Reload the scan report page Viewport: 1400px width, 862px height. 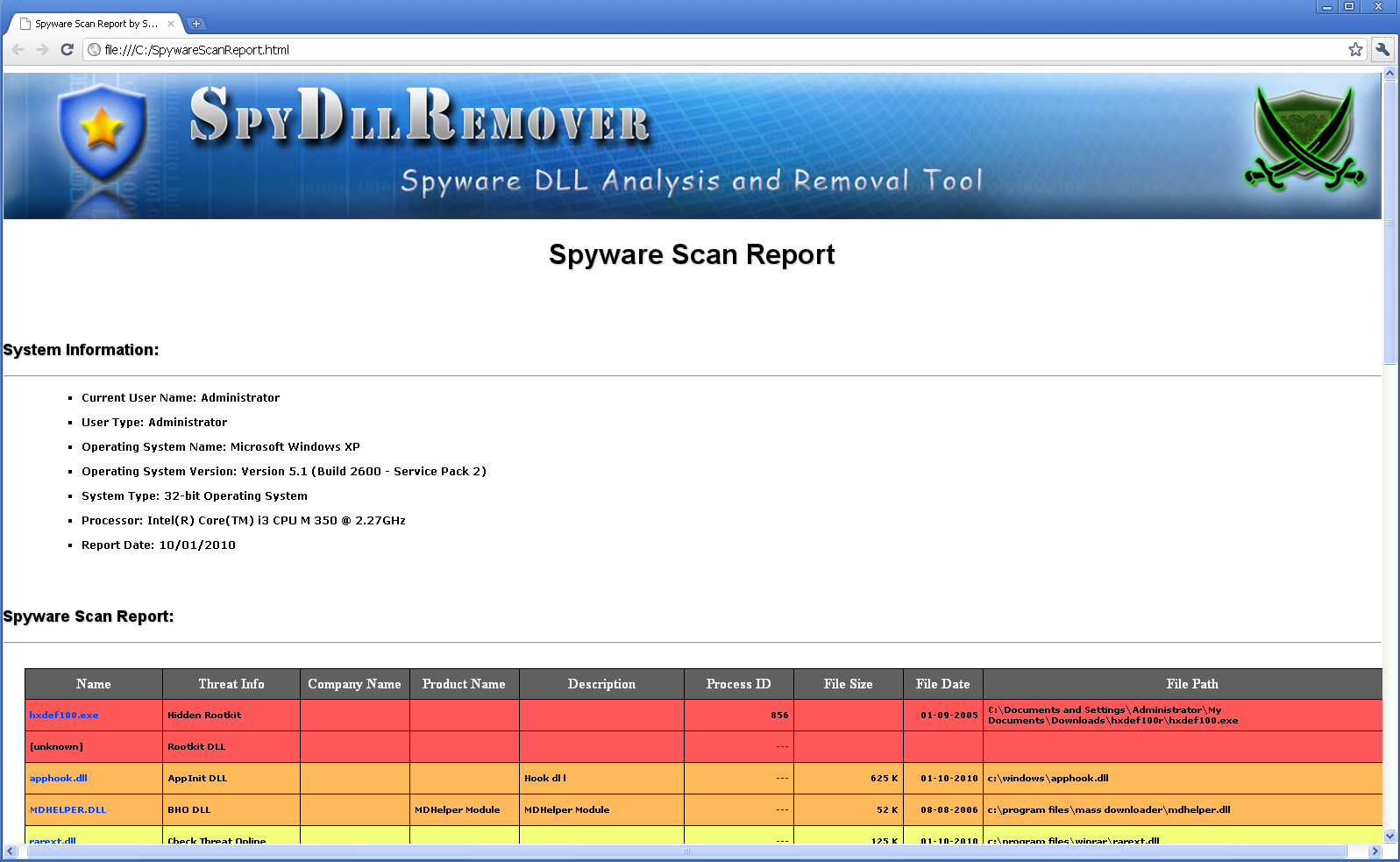coord(67,50)
